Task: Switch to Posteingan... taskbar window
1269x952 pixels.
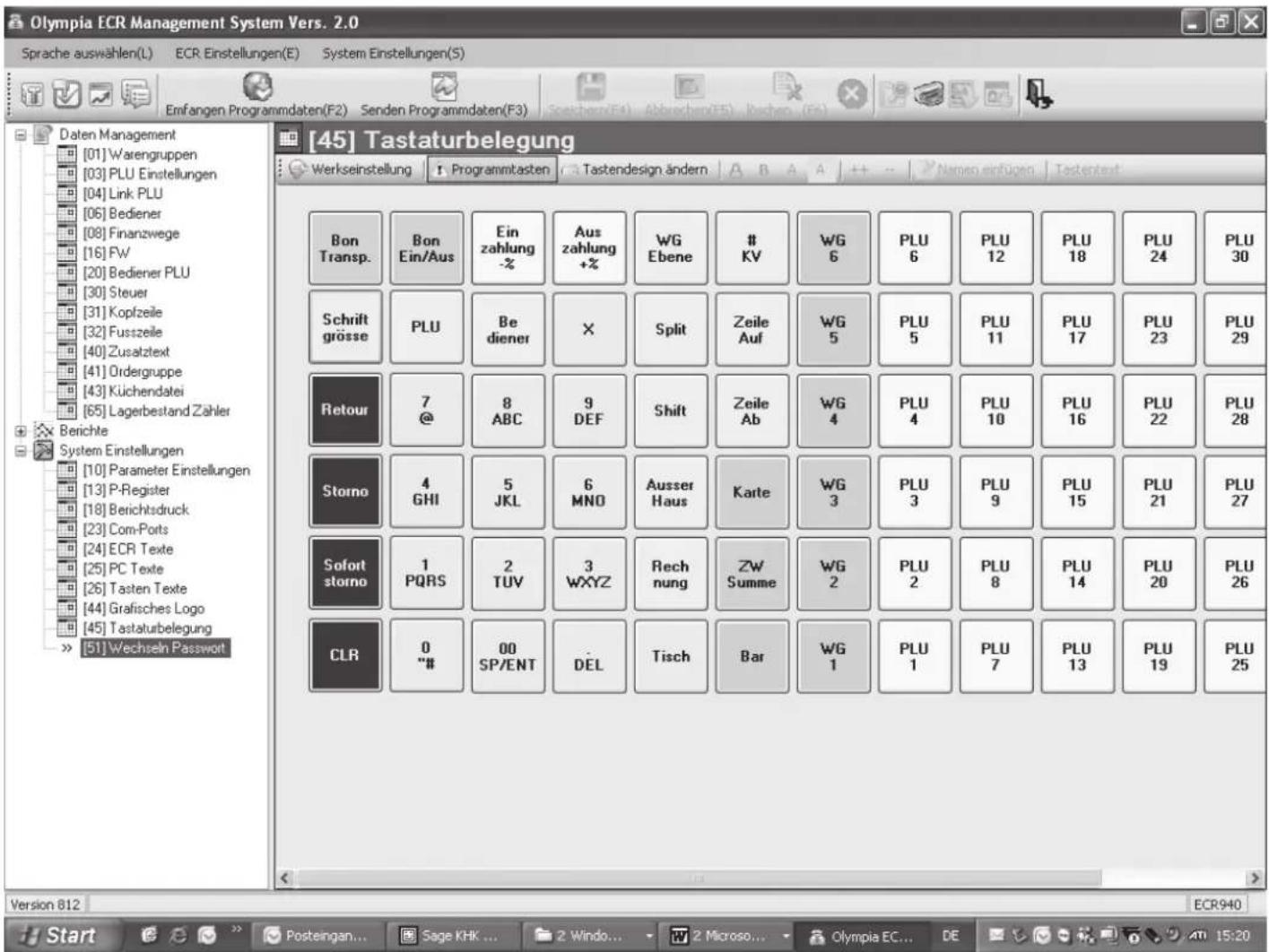Action: pyautogui.click(x=318, y=936)
